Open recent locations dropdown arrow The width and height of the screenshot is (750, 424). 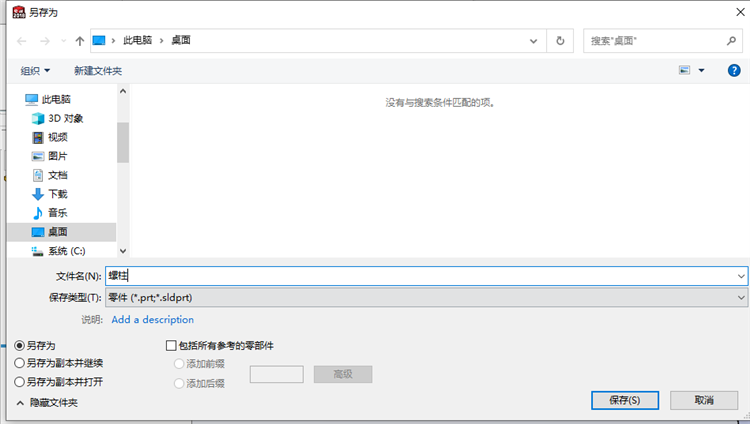click(63, 41)
